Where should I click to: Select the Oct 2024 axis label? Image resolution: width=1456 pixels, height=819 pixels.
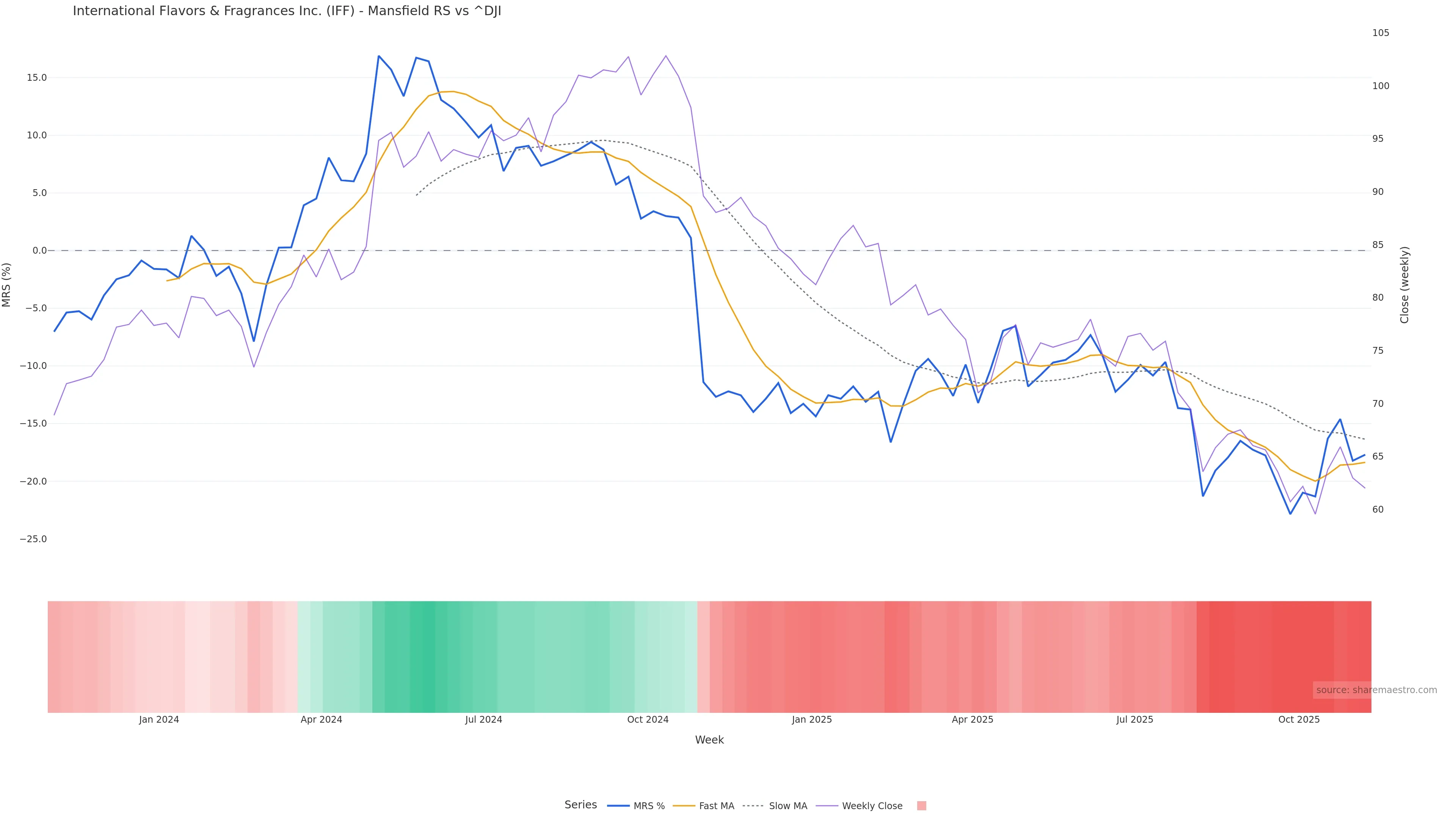[648, 720]
